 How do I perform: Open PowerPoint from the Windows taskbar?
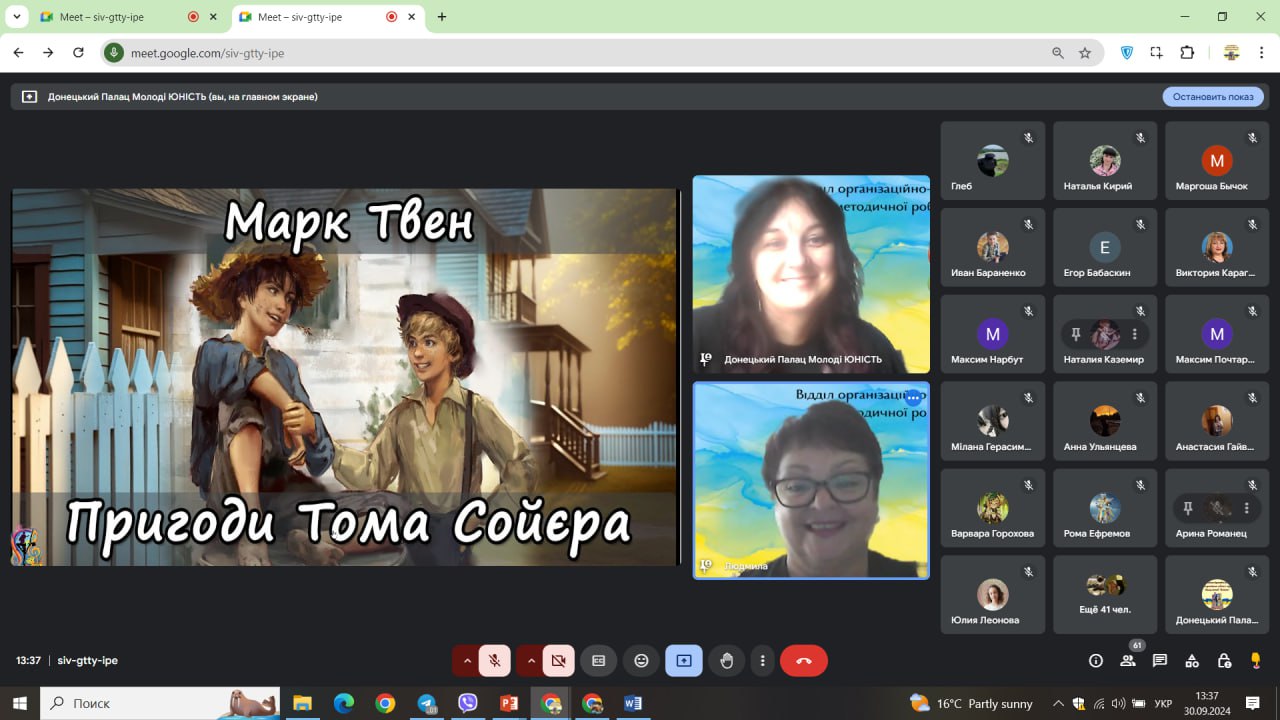tap(509, 703)
